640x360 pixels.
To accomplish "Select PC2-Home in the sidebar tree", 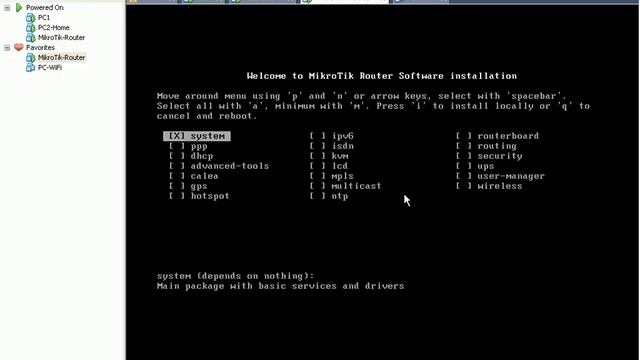I will (x=53, y=27).
